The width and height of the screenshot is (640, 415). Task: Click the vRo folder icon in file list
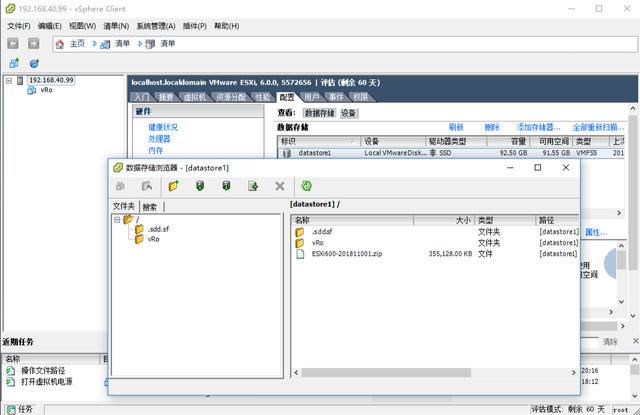pos(300,243)
